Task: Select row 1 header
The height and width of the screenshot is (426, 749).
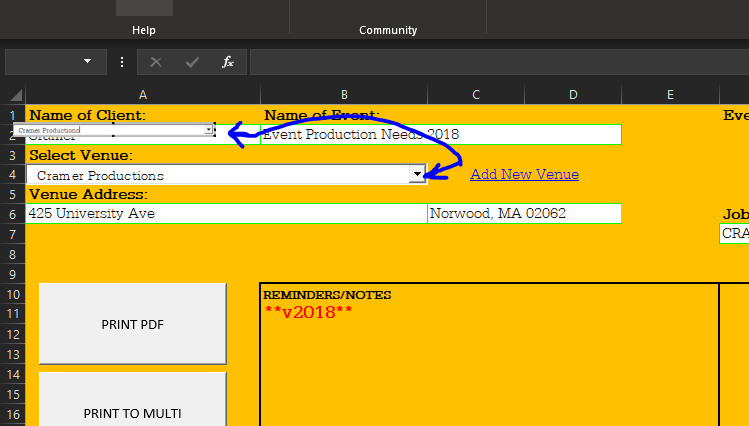Action: [x=12, y=116]
